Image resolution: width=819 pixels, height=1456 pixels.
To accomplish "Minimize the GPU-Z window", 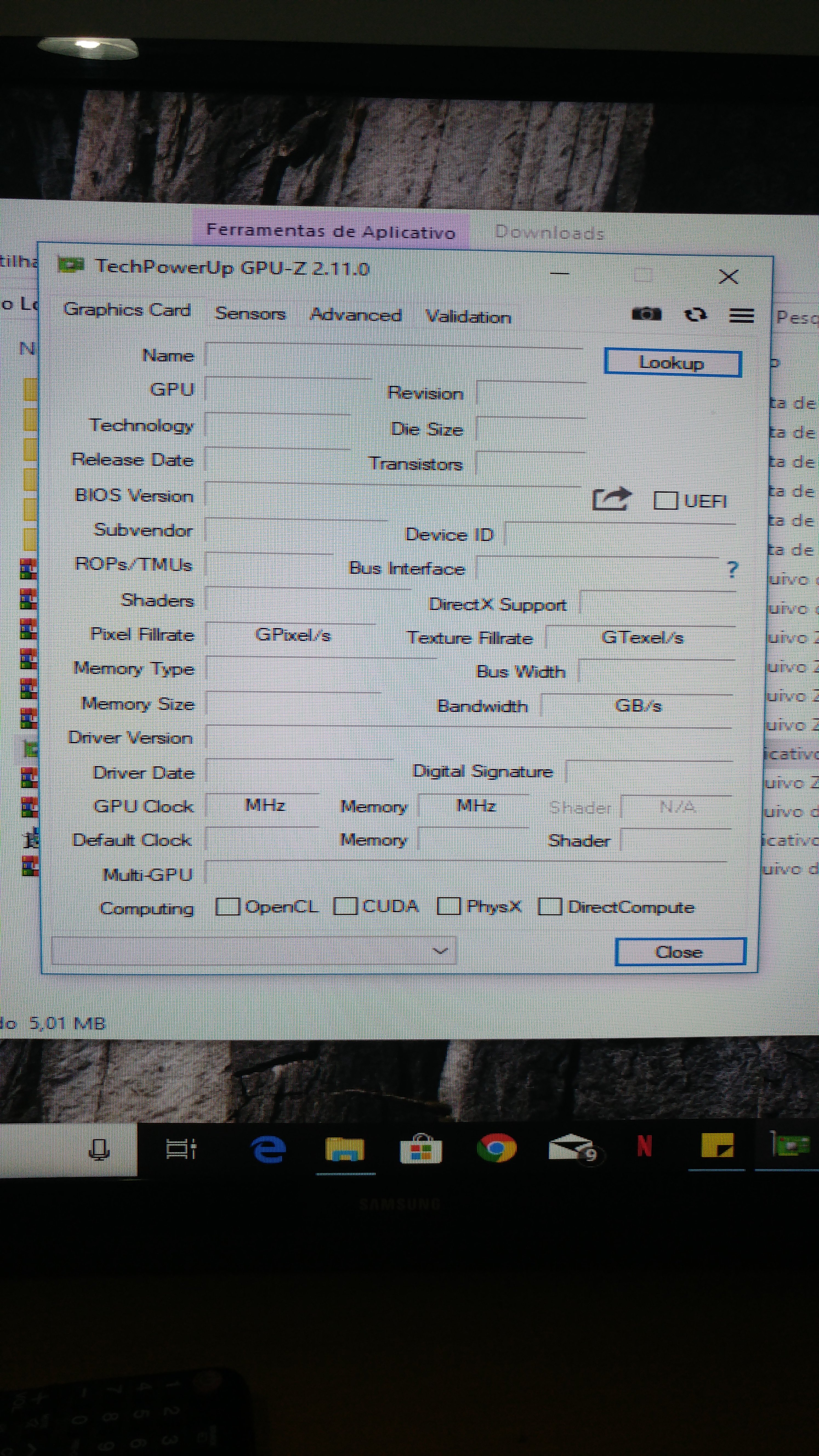I will coord(559,273).
